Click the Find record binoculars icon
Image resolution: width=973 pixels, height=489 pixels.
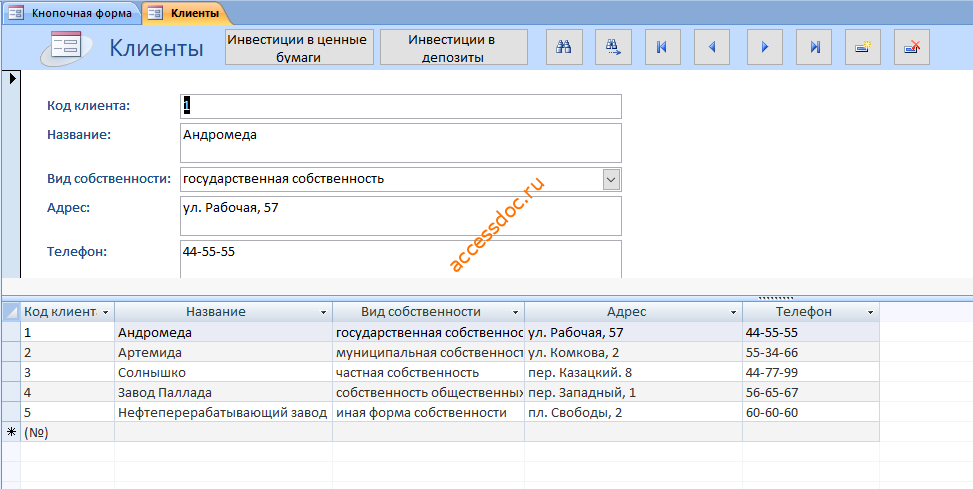pos(564,47)
